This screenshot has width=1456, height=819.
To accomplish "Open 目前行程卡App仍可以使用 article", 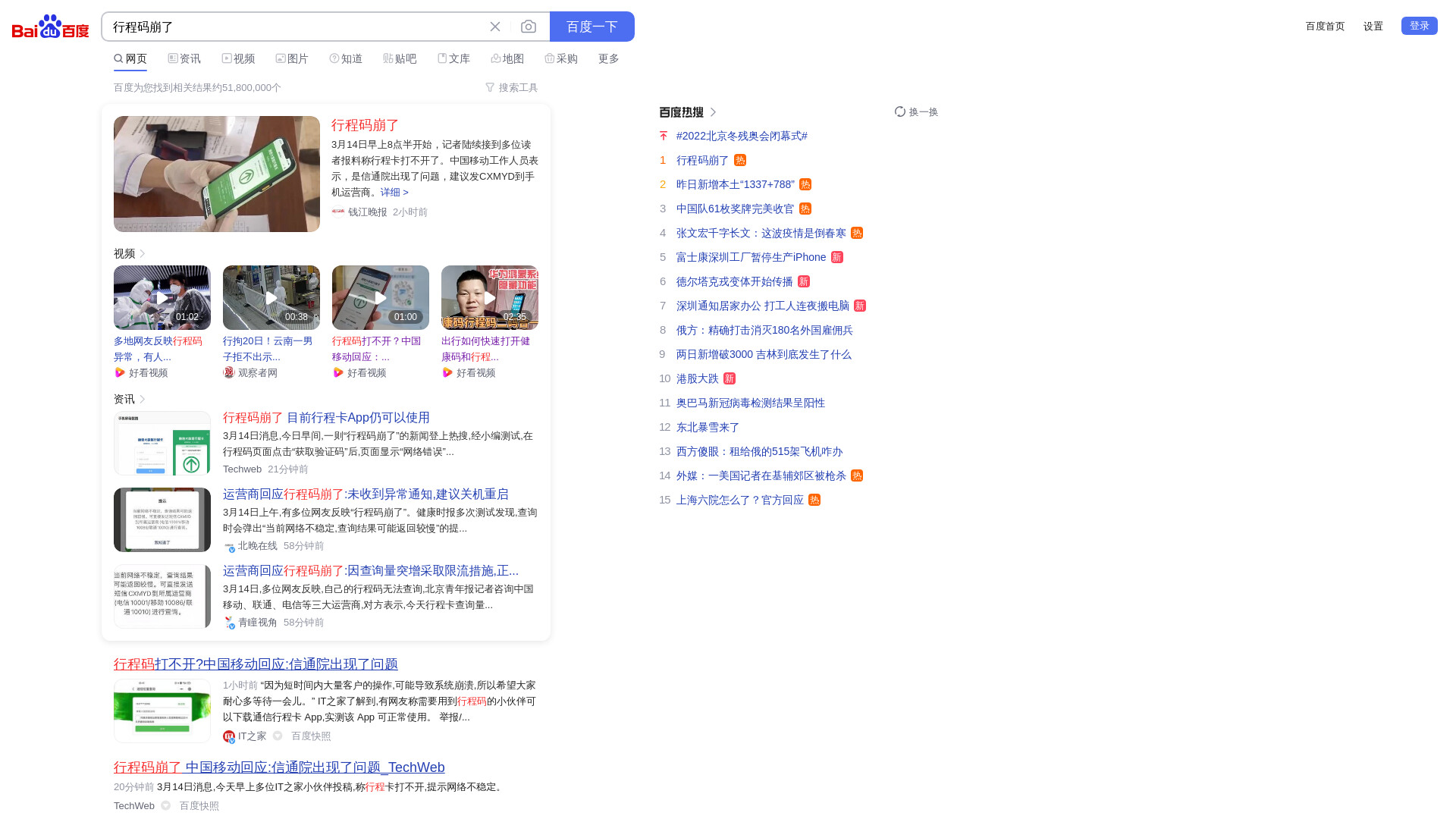I will coord(326,418).
